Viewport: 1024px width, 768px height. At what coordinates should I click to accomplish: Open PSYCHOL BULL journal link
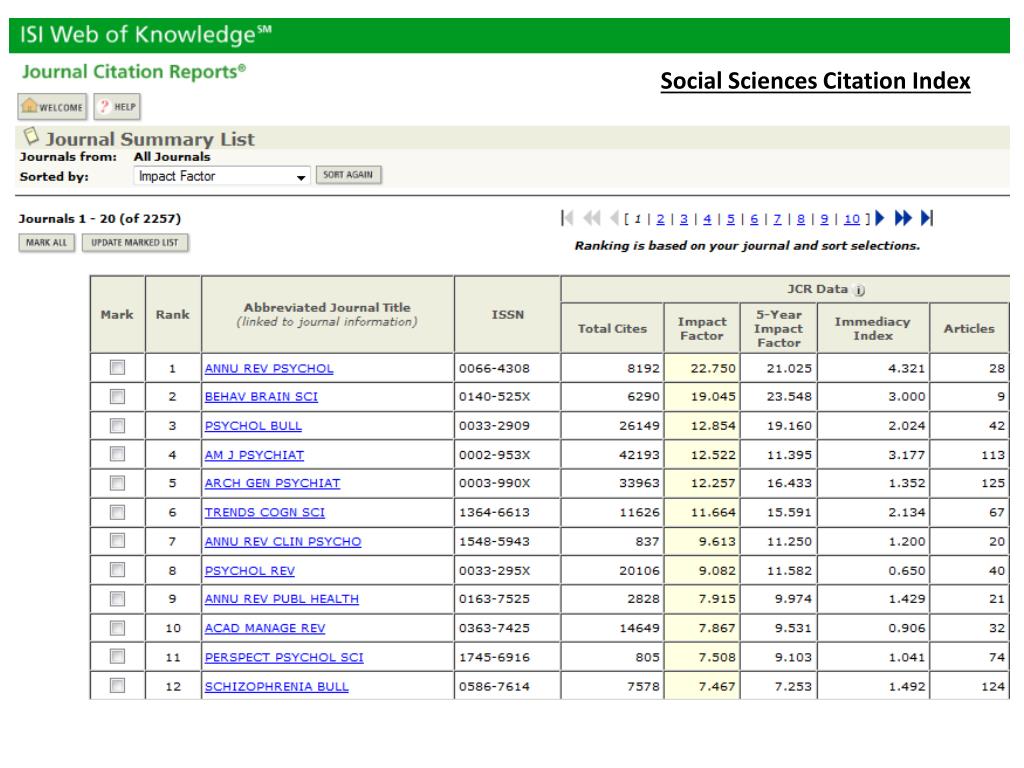(253, 426)
